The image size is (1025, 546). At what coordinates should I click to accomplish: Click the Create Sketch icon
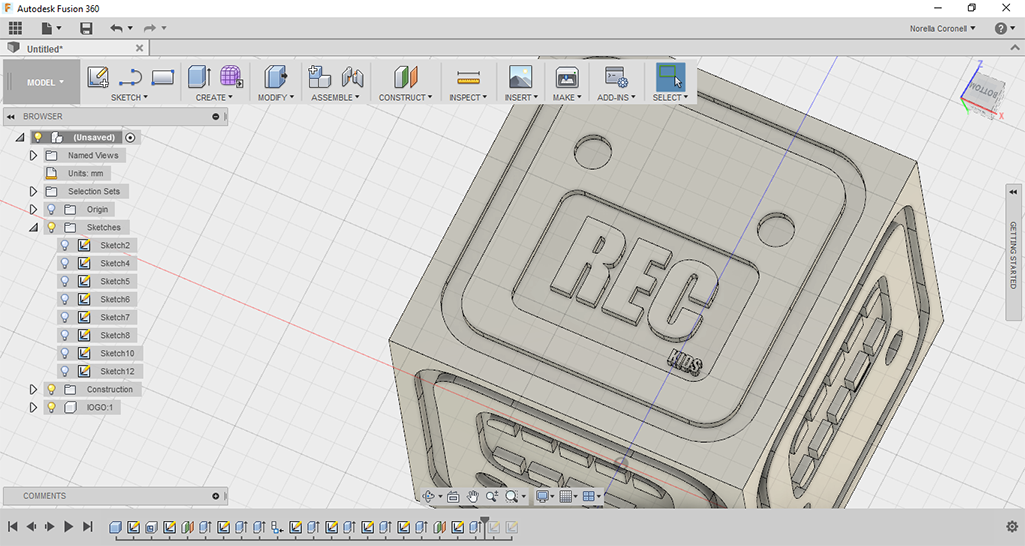click(97, 77)
